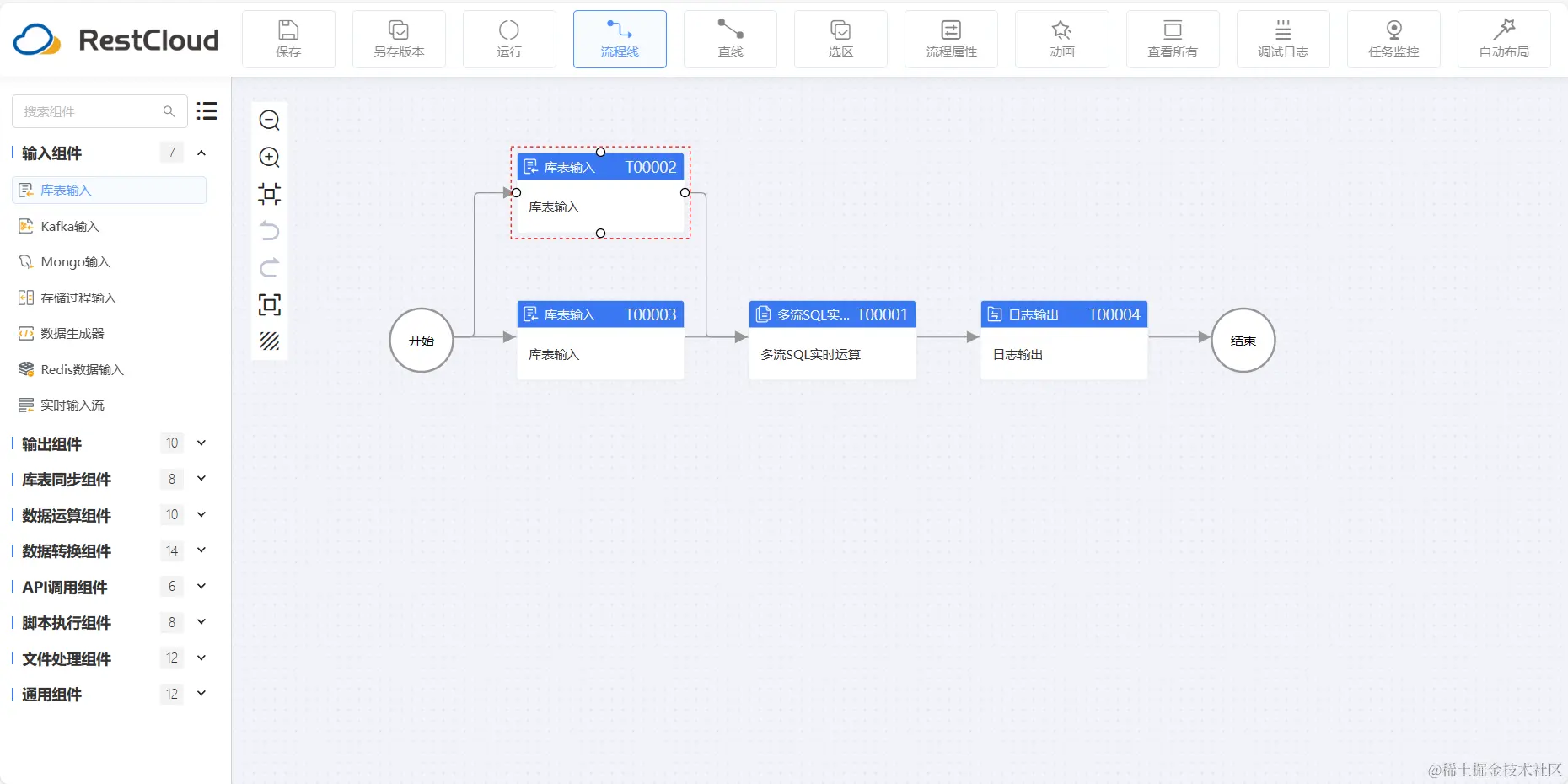
Task: Click the 库表输入 body text in T00002
Action: click(554, 207)
